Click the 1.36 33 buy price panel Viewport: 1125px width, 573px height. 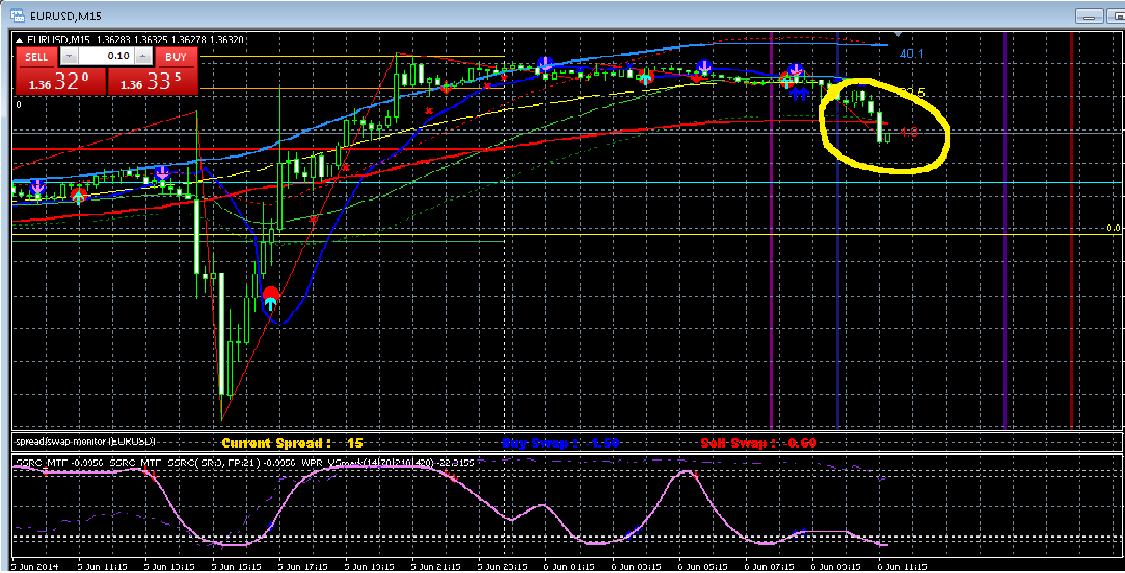(152, 81)
